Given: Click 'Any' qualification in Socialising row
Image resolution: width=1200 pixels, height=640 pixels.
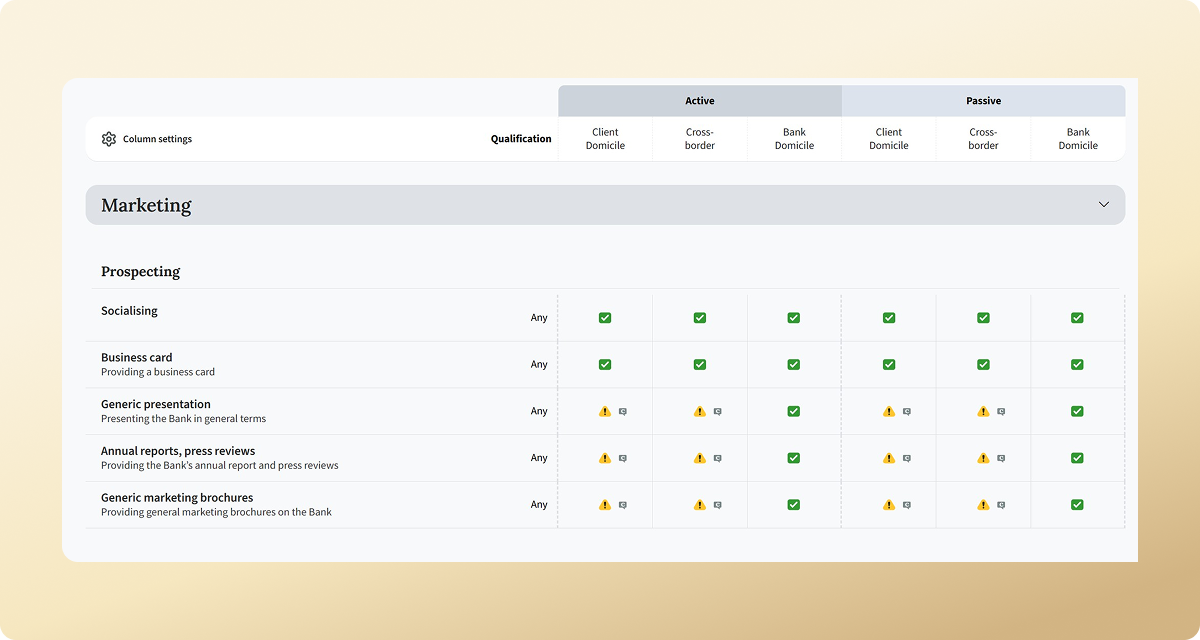Looking at the screenshot, I should 539,318.
